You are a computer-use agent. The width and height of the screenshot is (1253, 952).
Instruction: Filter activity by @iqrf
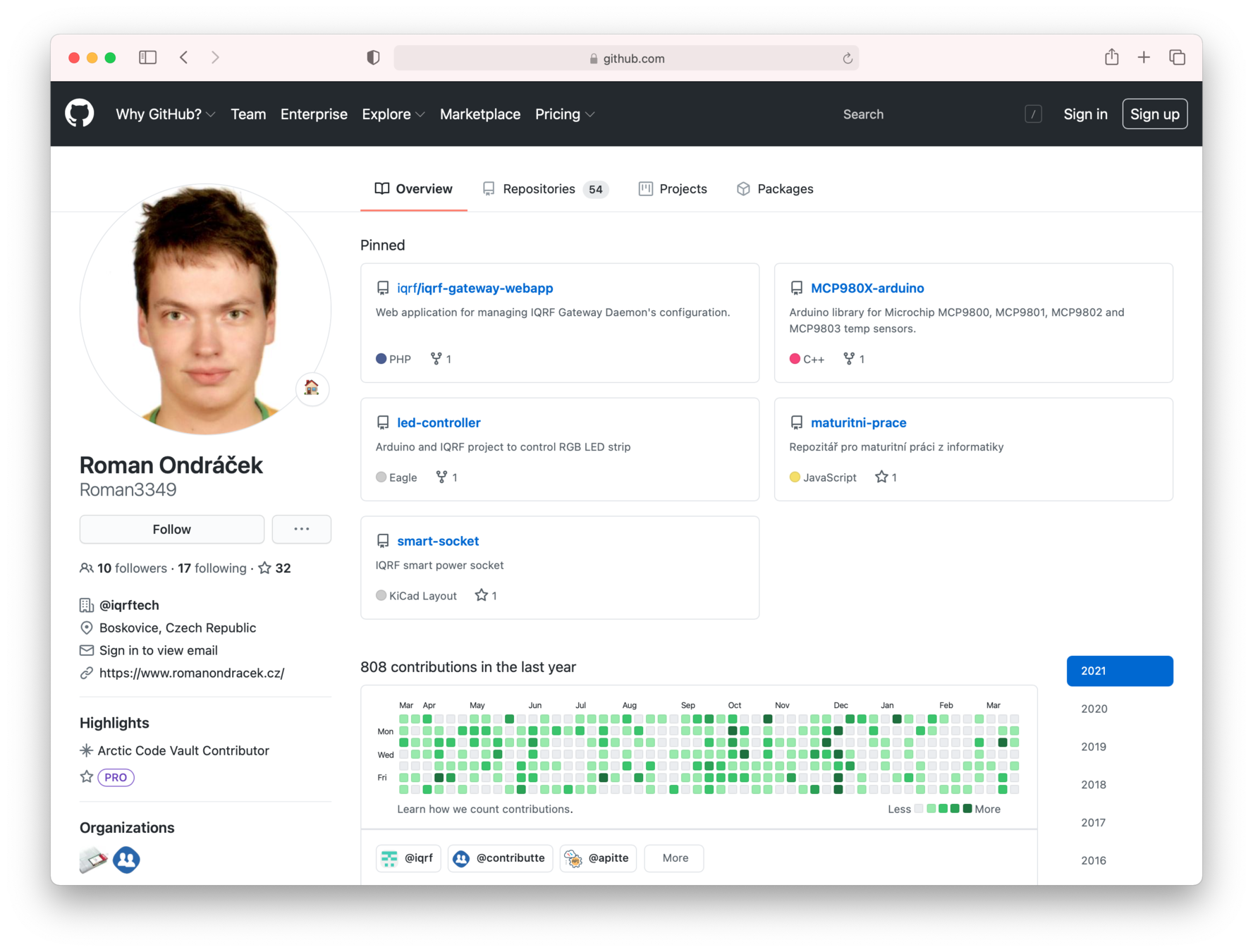click(x=408, y=858)
